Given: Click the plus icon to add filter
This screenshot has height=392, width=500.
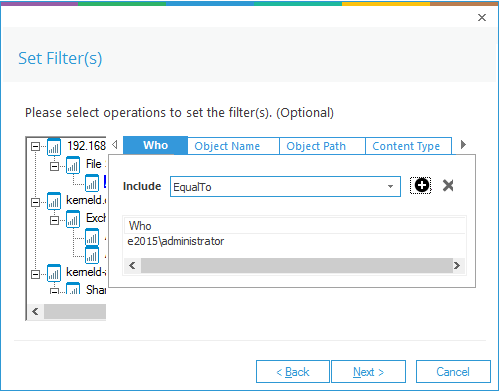Looking at the screenshot, I should (x=421, y=185).
